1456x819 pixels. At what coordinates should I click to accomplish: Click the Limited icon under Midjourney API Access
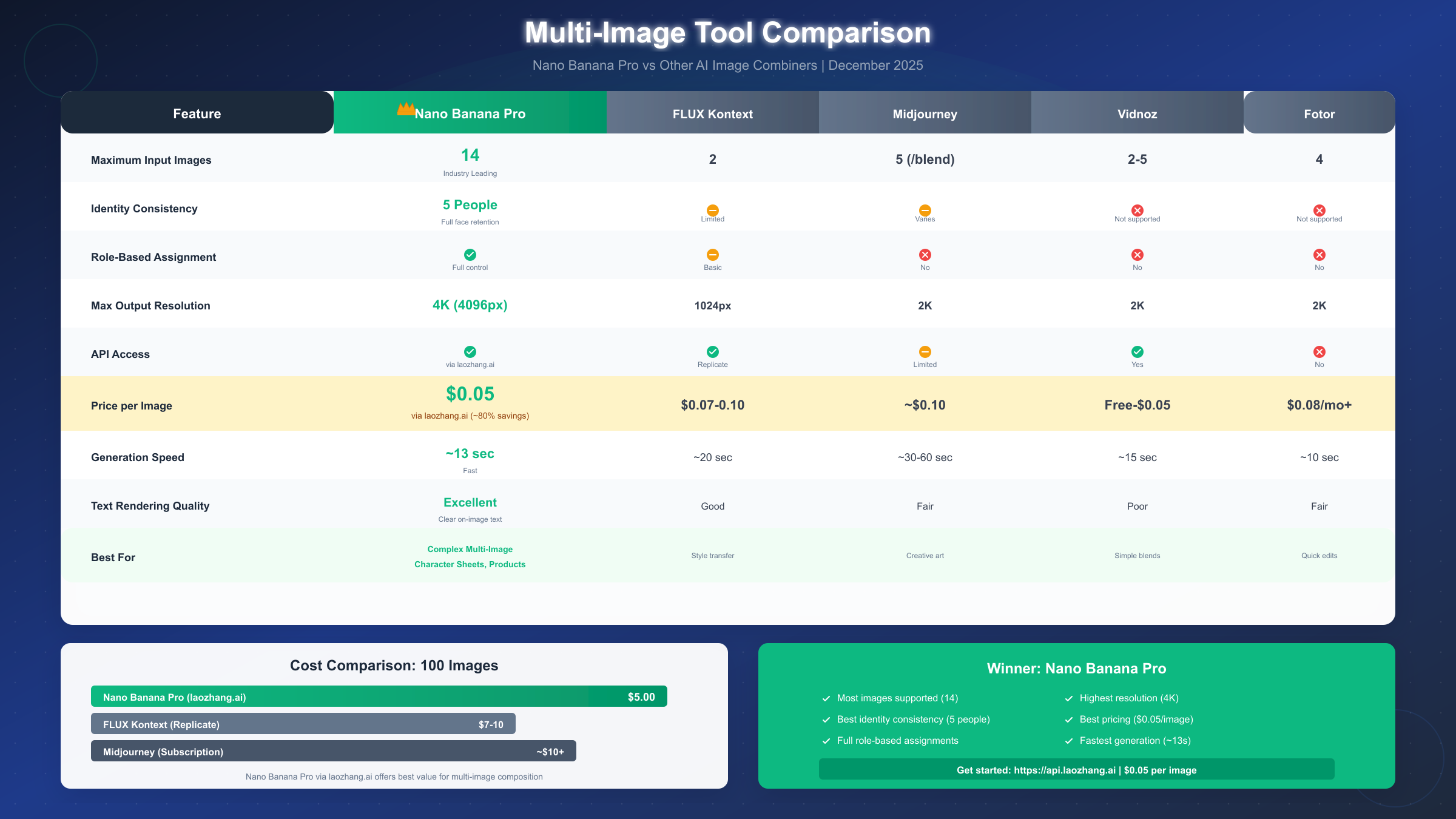[925, 352]
